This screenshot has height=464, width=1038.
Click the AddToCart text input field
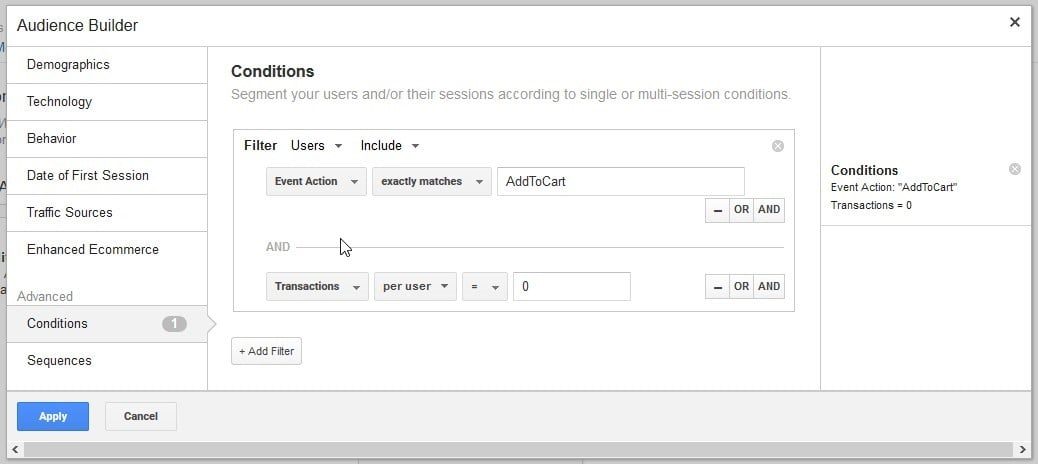(621, 181)
